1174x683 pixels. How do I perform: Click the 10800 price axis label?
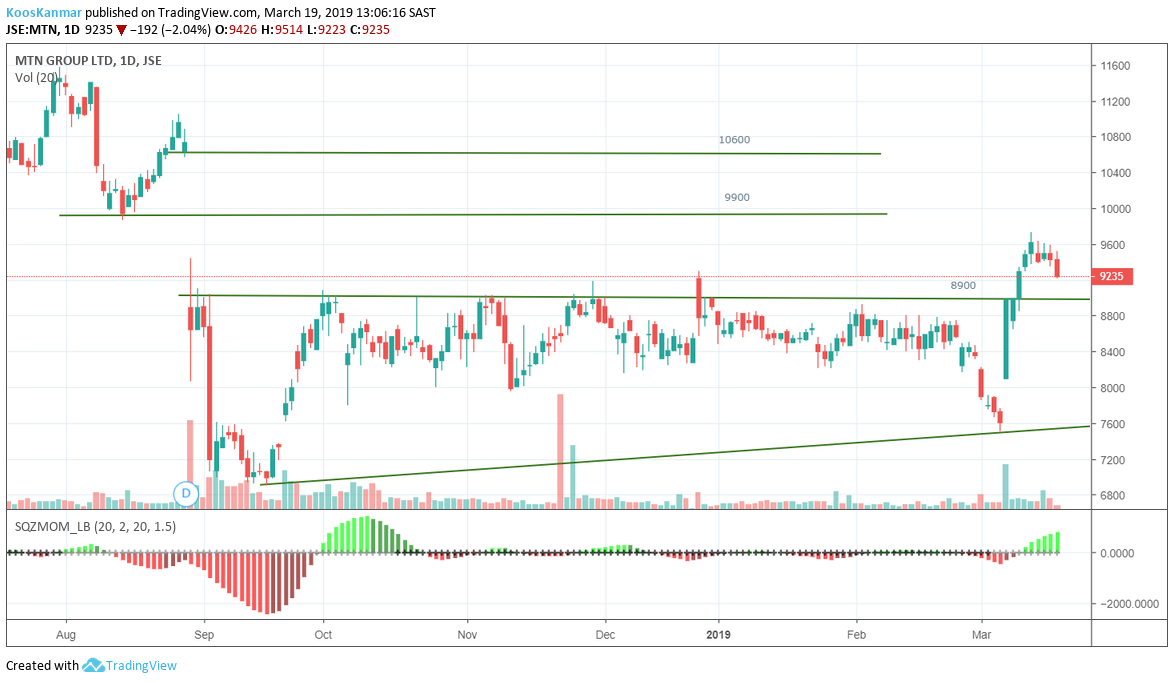coord(1115,137)
